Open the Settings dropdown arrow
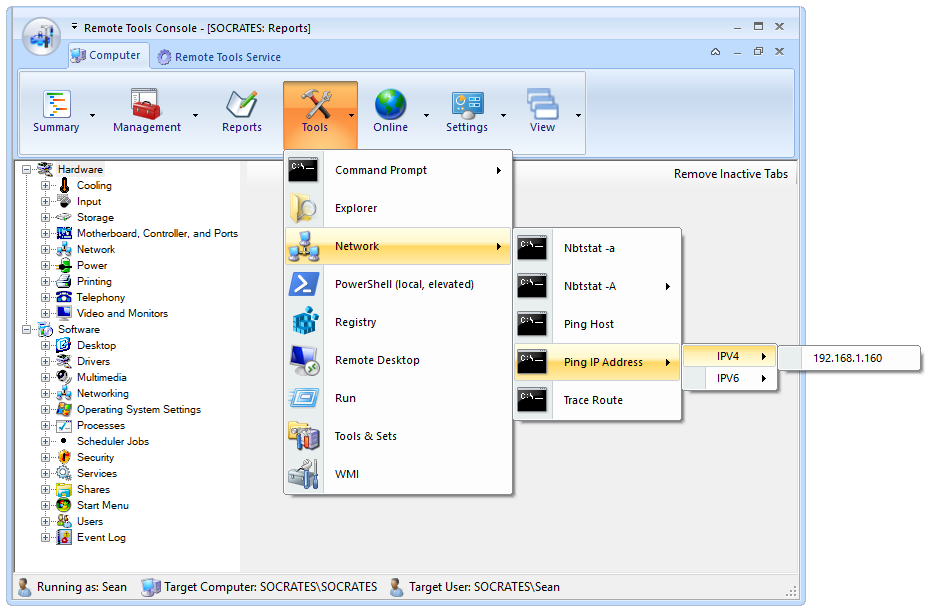Screen dimensions: 930x610 pos(504,116)
